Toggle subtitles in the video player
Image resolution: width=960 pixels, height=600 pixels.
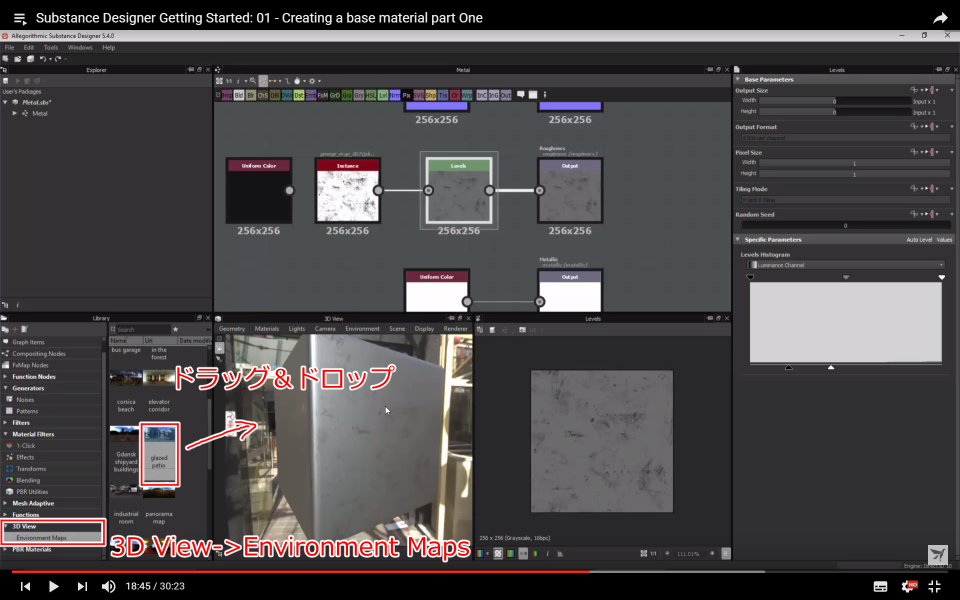[x=880, y=587]
